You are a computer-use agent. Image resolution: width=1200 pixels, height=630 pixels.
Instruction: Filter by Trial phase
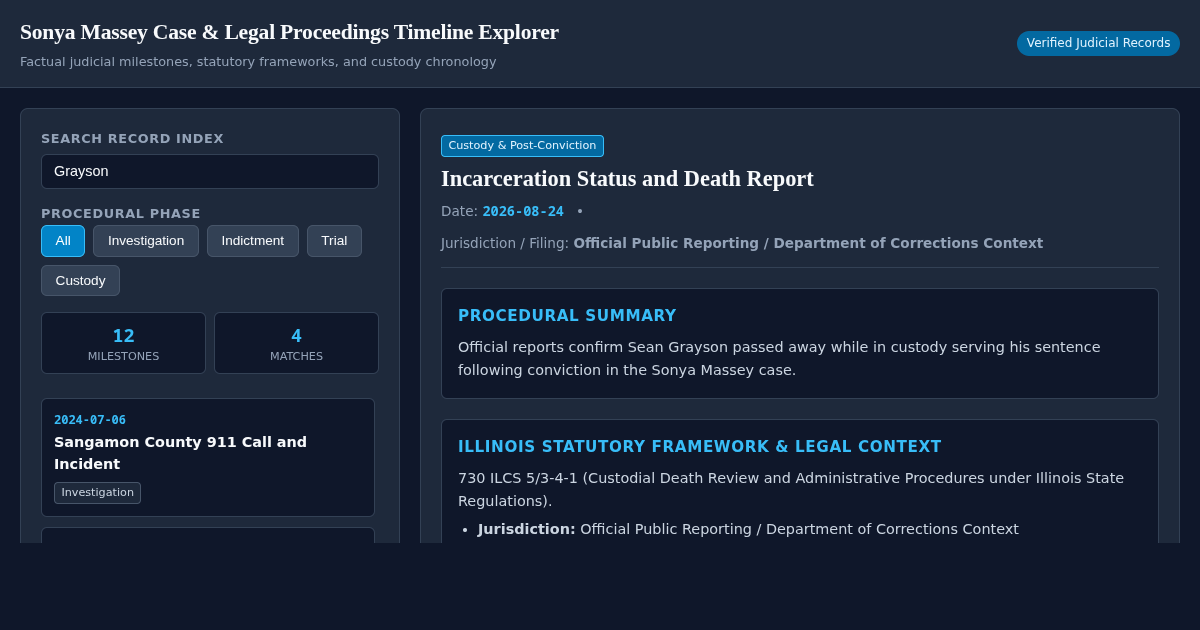[x=334, y=241]
